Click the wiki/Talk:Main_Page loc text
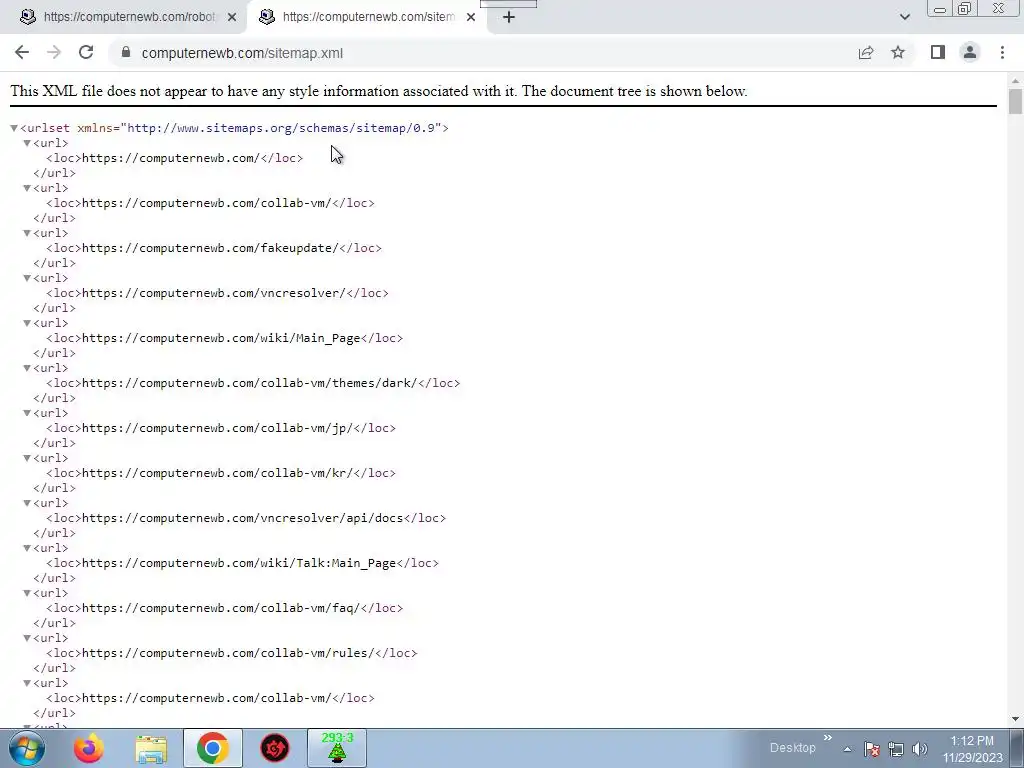Image resolution: width=1024 pixels, height=768 pixels. [239, 564]
